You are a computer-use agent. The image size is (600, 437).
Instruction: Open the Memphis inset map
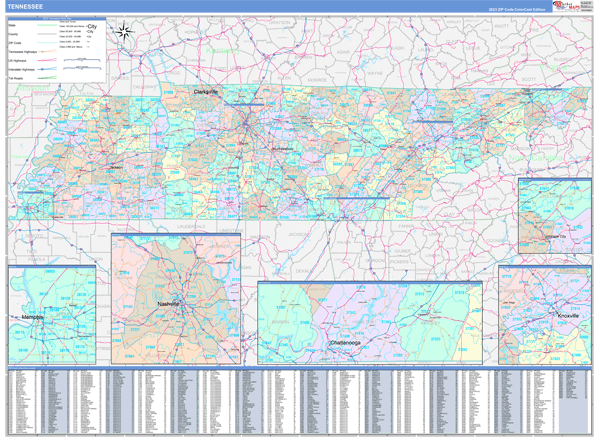pyautogui.click(x=52, y=315)
